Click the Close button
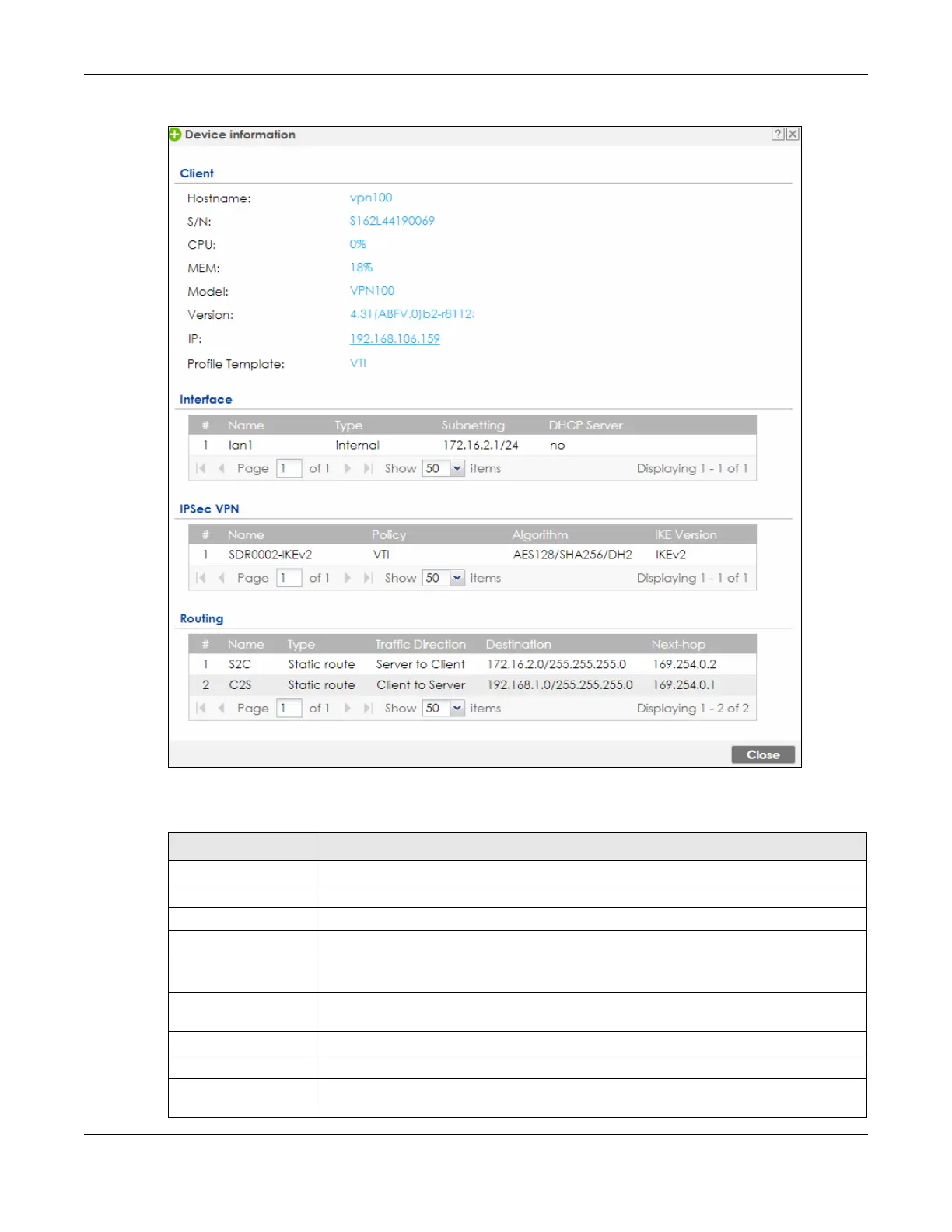This screenshot has width=952, height=1232. point(763,754)
